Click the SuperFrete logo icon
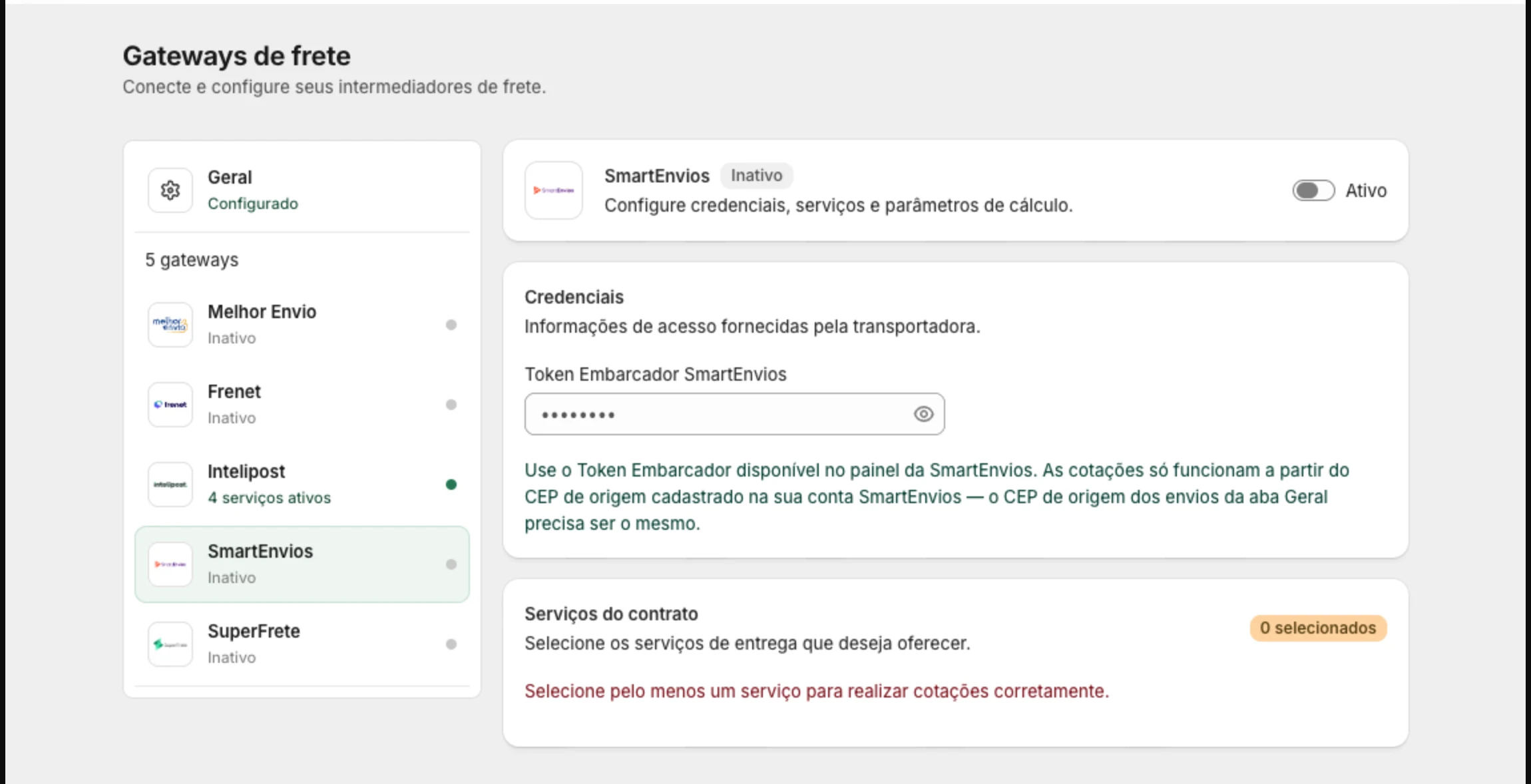1531x784 pixels. 170,644
